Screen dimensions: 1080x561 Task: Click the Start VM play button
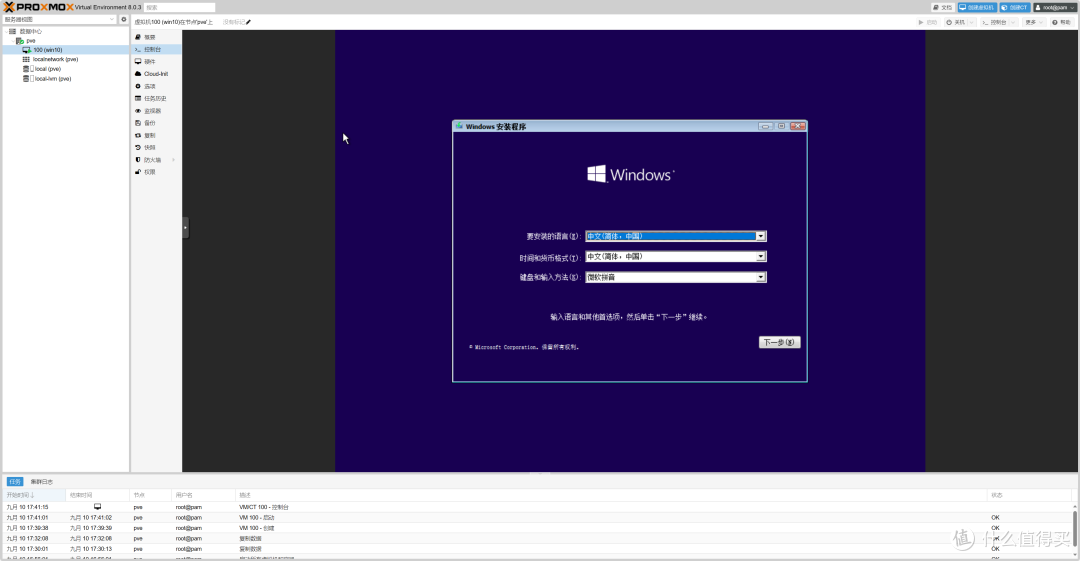[928, 22]
